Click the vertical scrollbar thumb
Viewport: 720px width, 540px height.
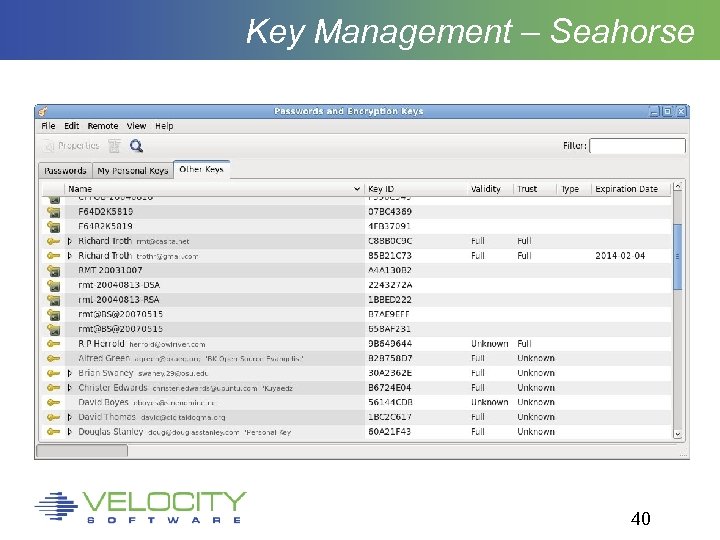pos(678,257)
